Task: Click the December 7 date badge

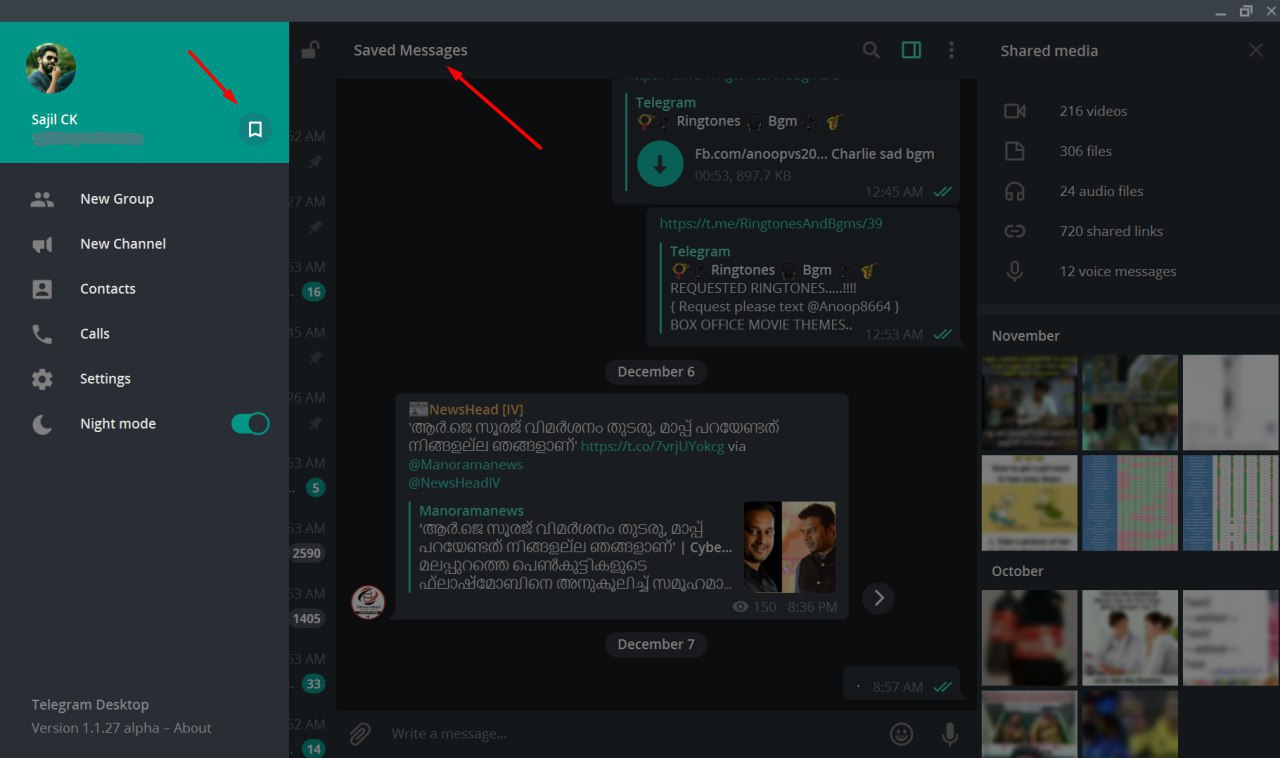Action: point(656,644)
